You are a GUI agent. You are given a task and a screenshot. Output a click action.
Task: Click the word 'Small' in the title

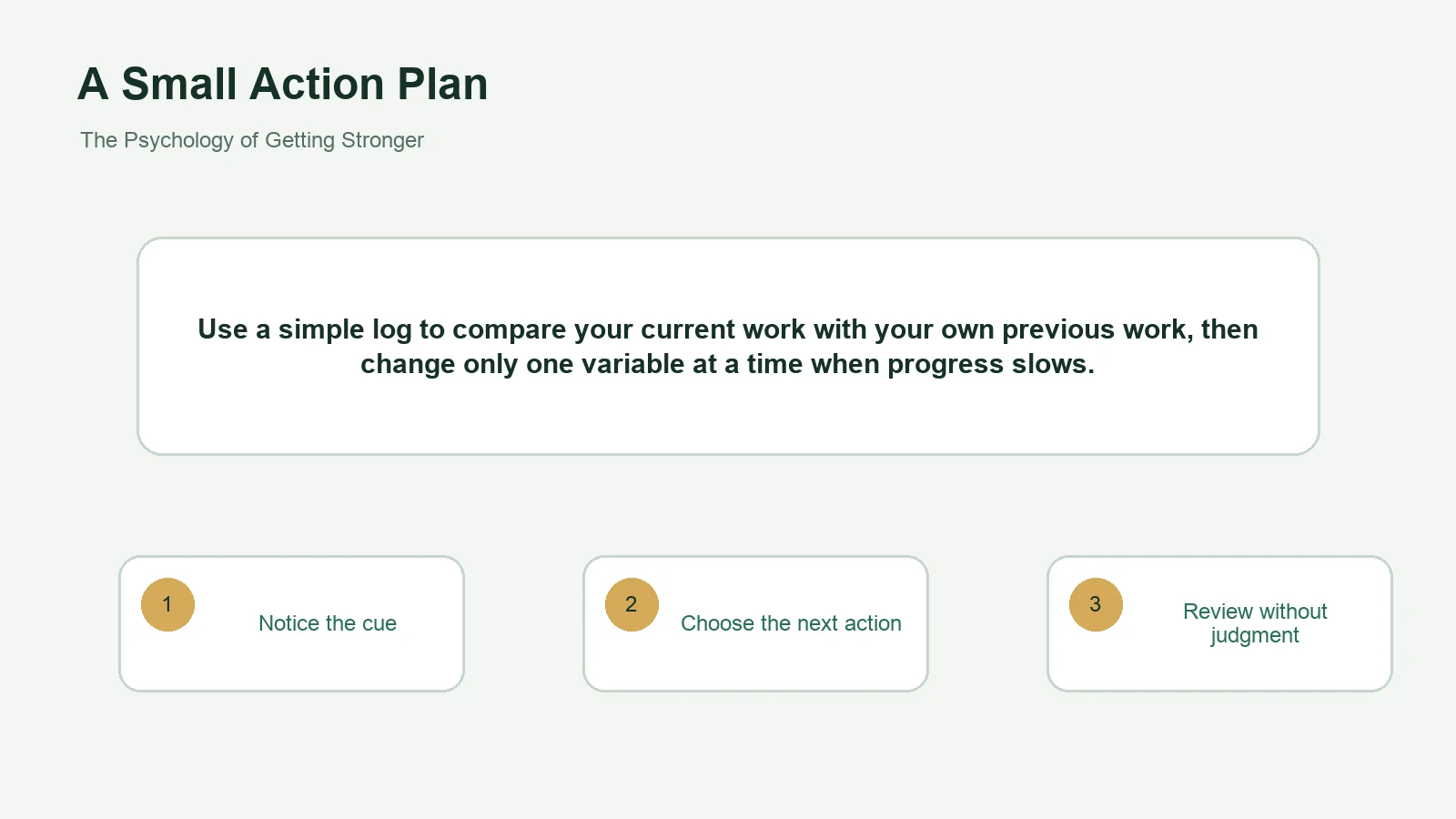pos(179,84)
